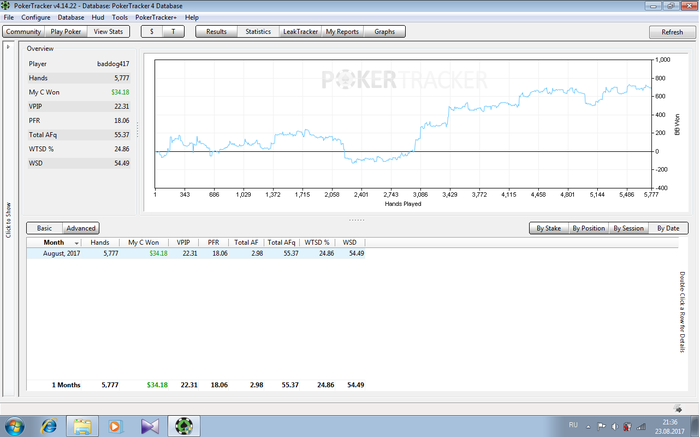The image size is (700, 437).
Task: Open the volume speaker tray icon
Action: [614, 427]
